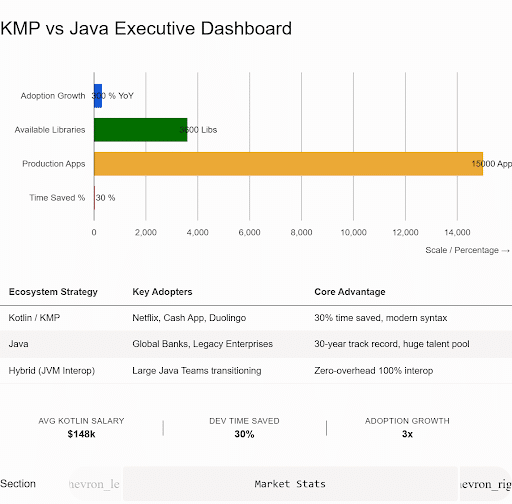Click the '6,000' x-axis tick label

249,232
